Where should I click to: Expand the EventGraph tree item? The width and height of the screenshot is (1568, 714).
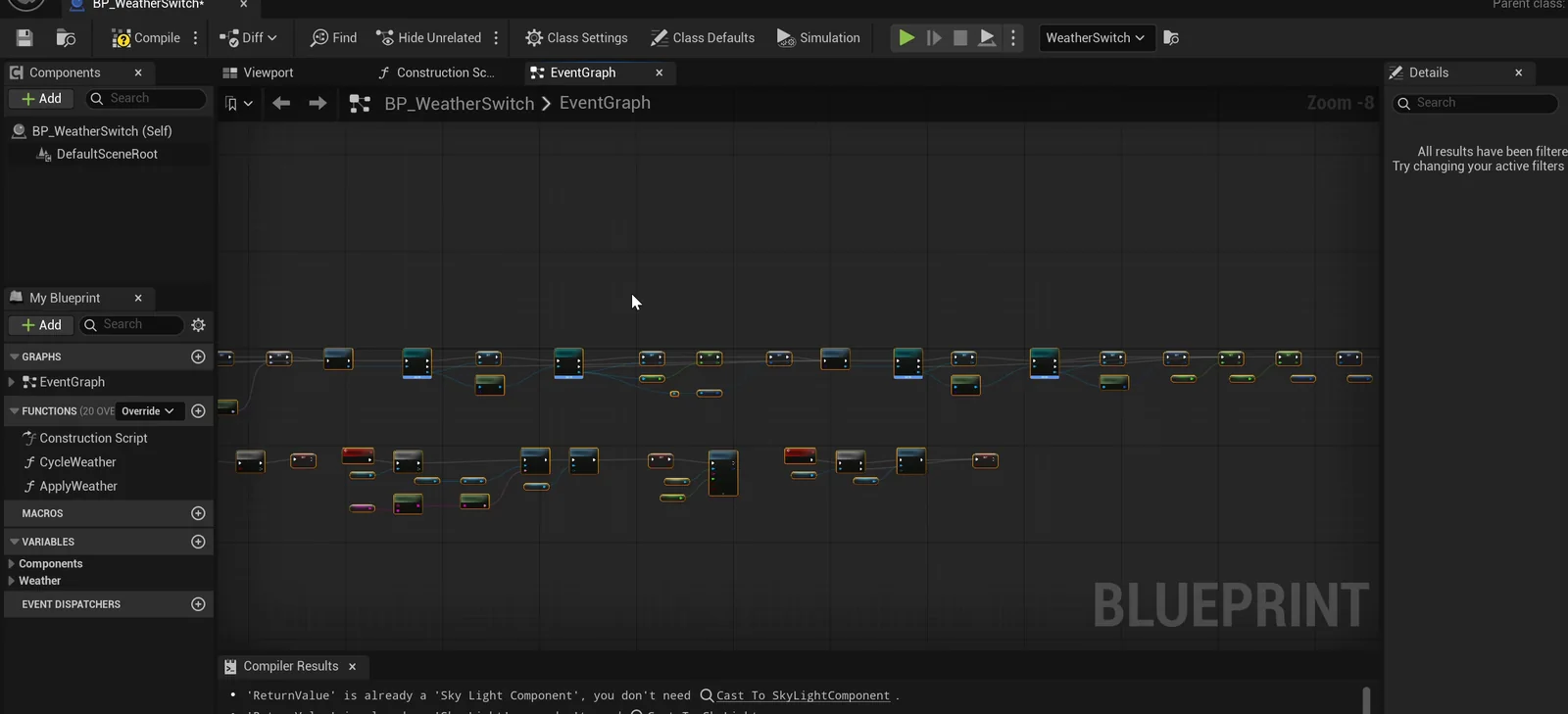[x=11, y=383]
